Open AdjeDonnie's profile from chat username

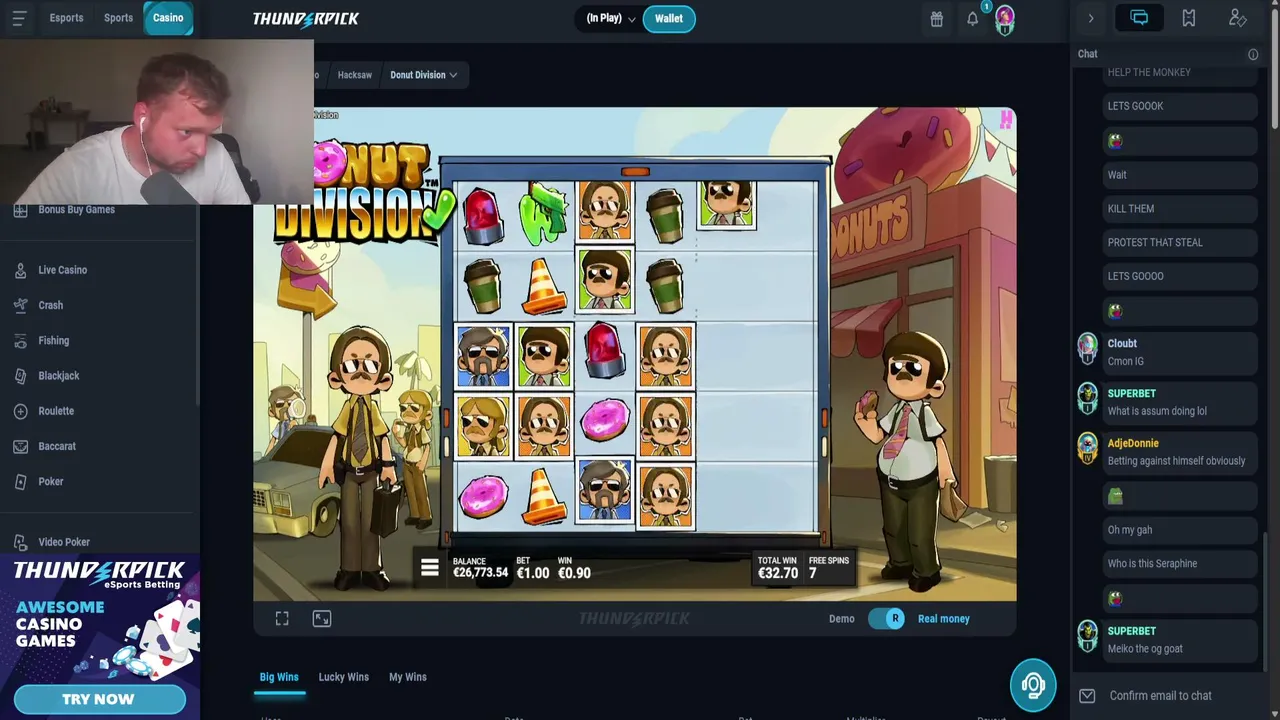point(1133,443)
